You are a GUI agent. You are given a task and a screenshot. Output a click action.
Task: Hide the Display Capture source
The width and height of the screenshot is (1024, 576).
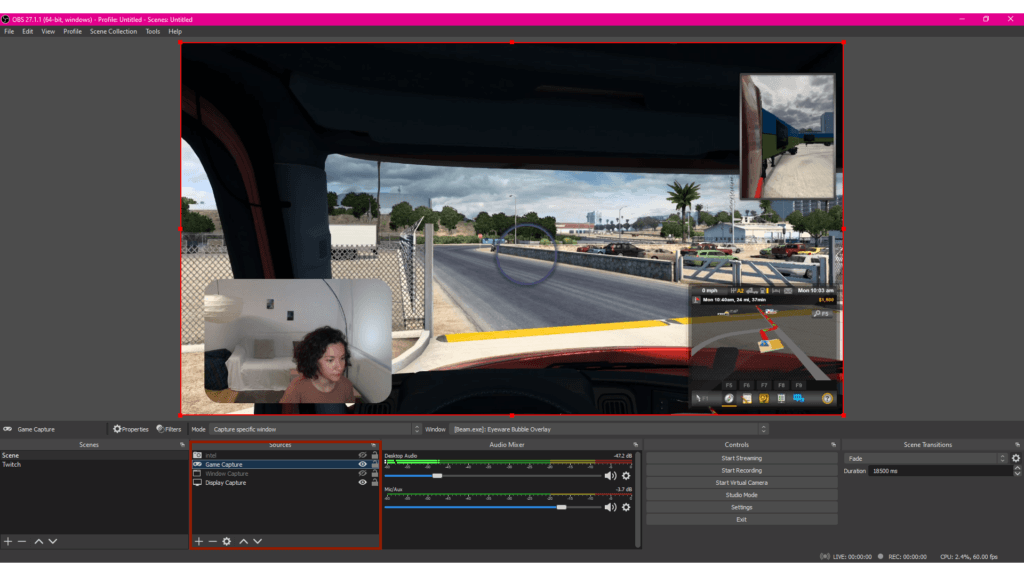click(362, 483)
